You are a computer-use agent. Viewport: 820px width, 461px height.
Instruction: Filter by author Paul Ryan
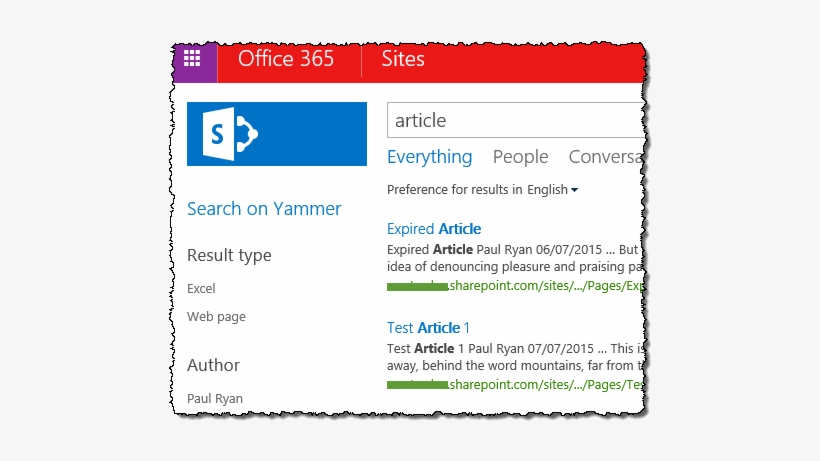pos(215,398)
